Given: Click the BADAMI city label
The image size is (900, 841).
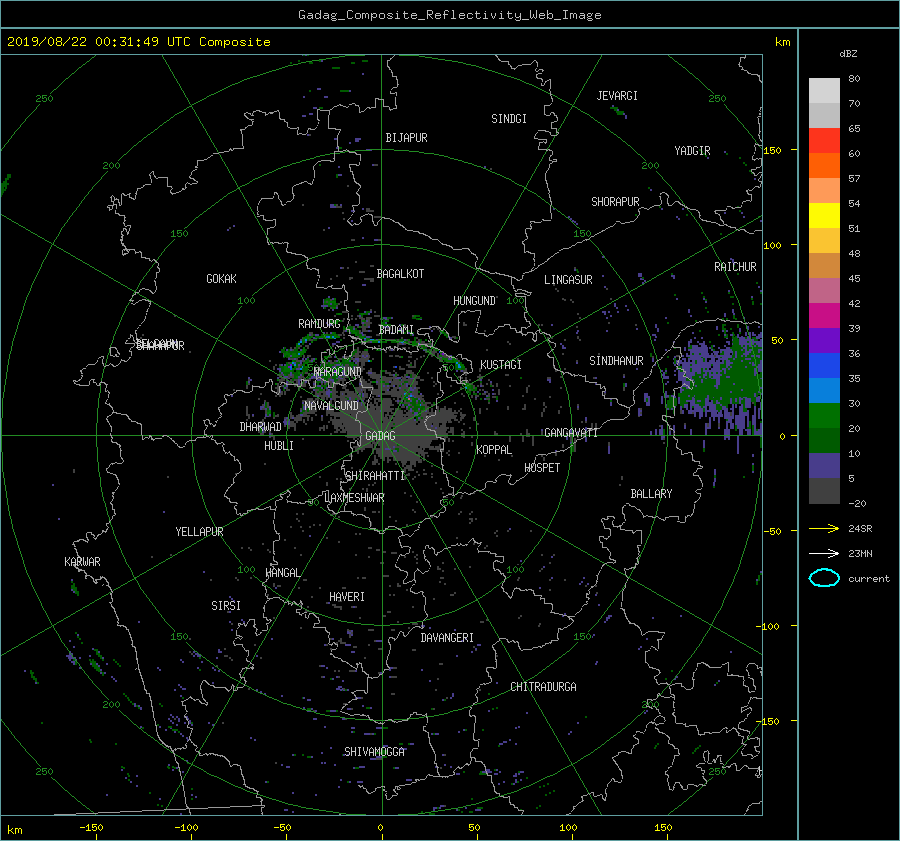Looking at the screenshot, I should coord(396,330).
